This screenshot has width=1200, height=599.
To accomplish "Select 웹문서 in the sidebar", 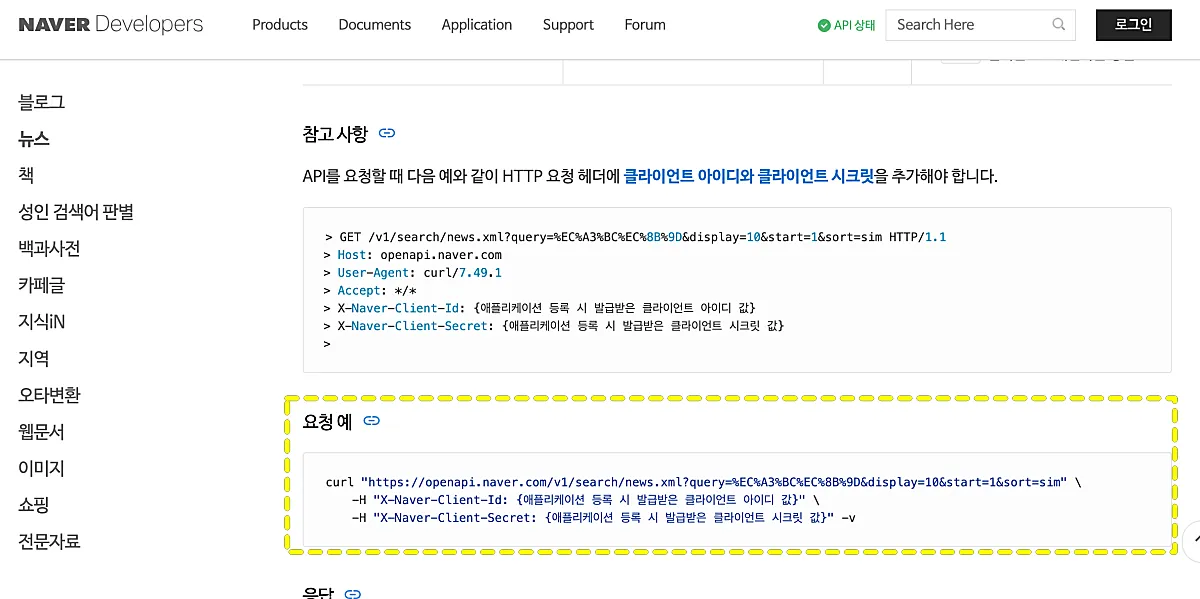I will click(x=42, y=432).
